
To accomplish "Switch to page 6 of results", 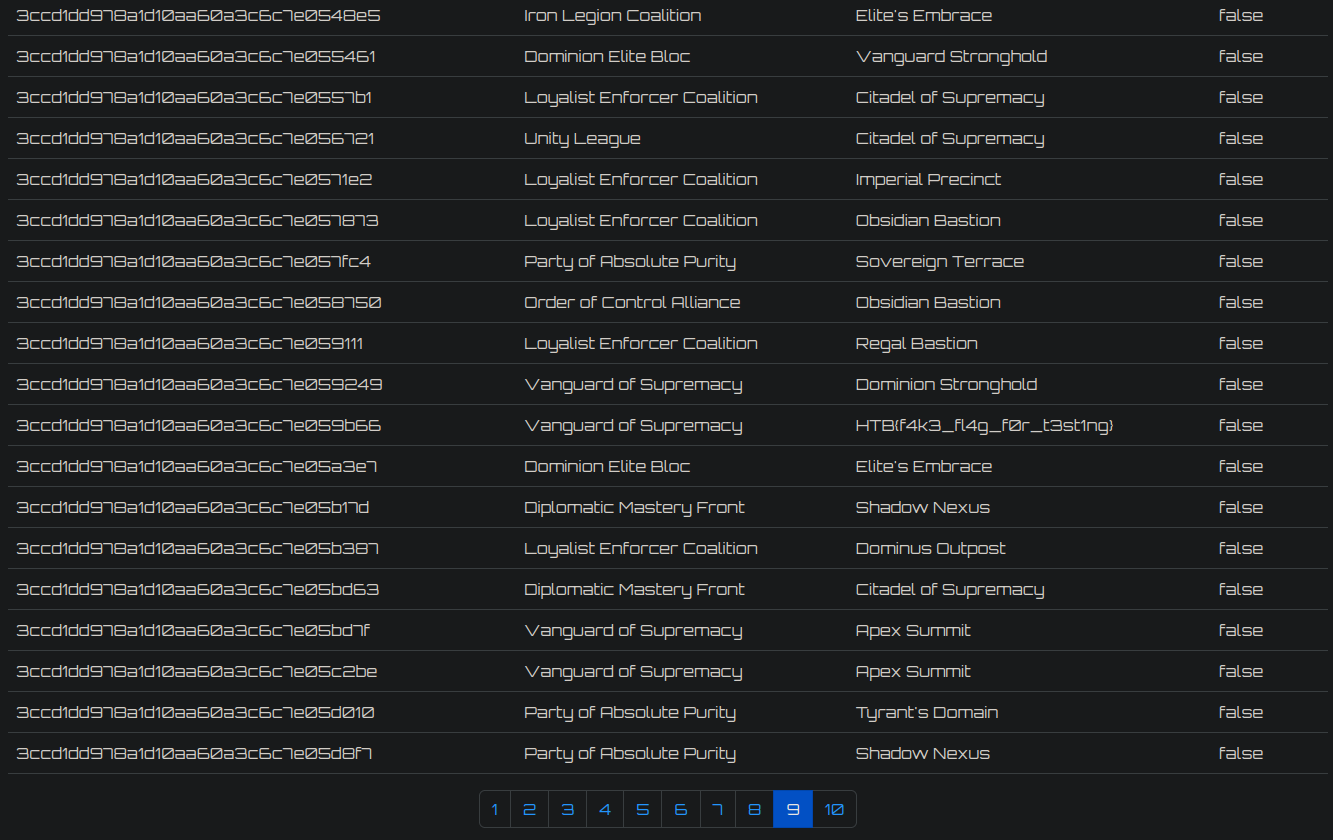I will tap(680, 809).
